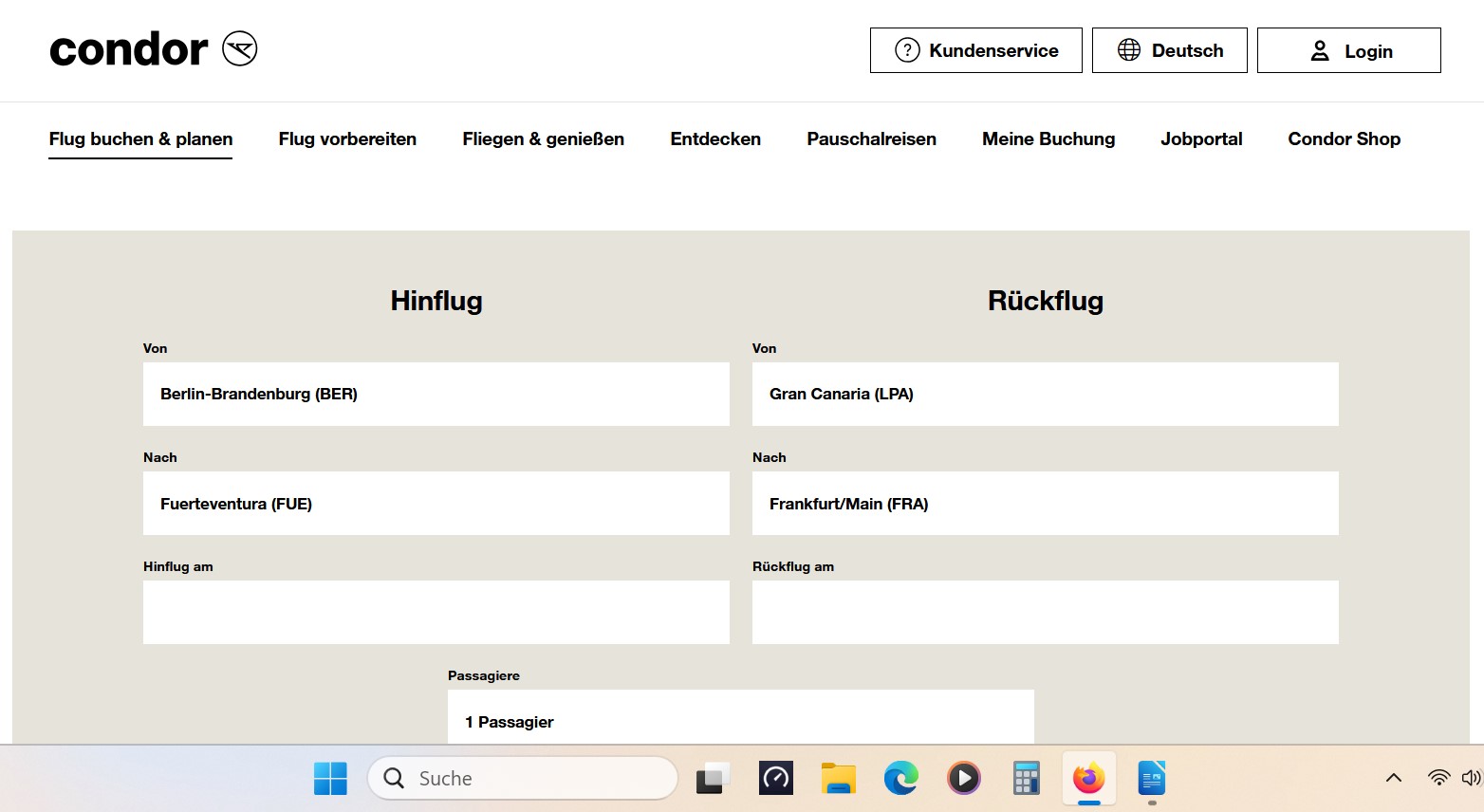Open the Calculator taskbar icon
The height and width of the screenshot is (812, 1484).
coord(1026,779)
